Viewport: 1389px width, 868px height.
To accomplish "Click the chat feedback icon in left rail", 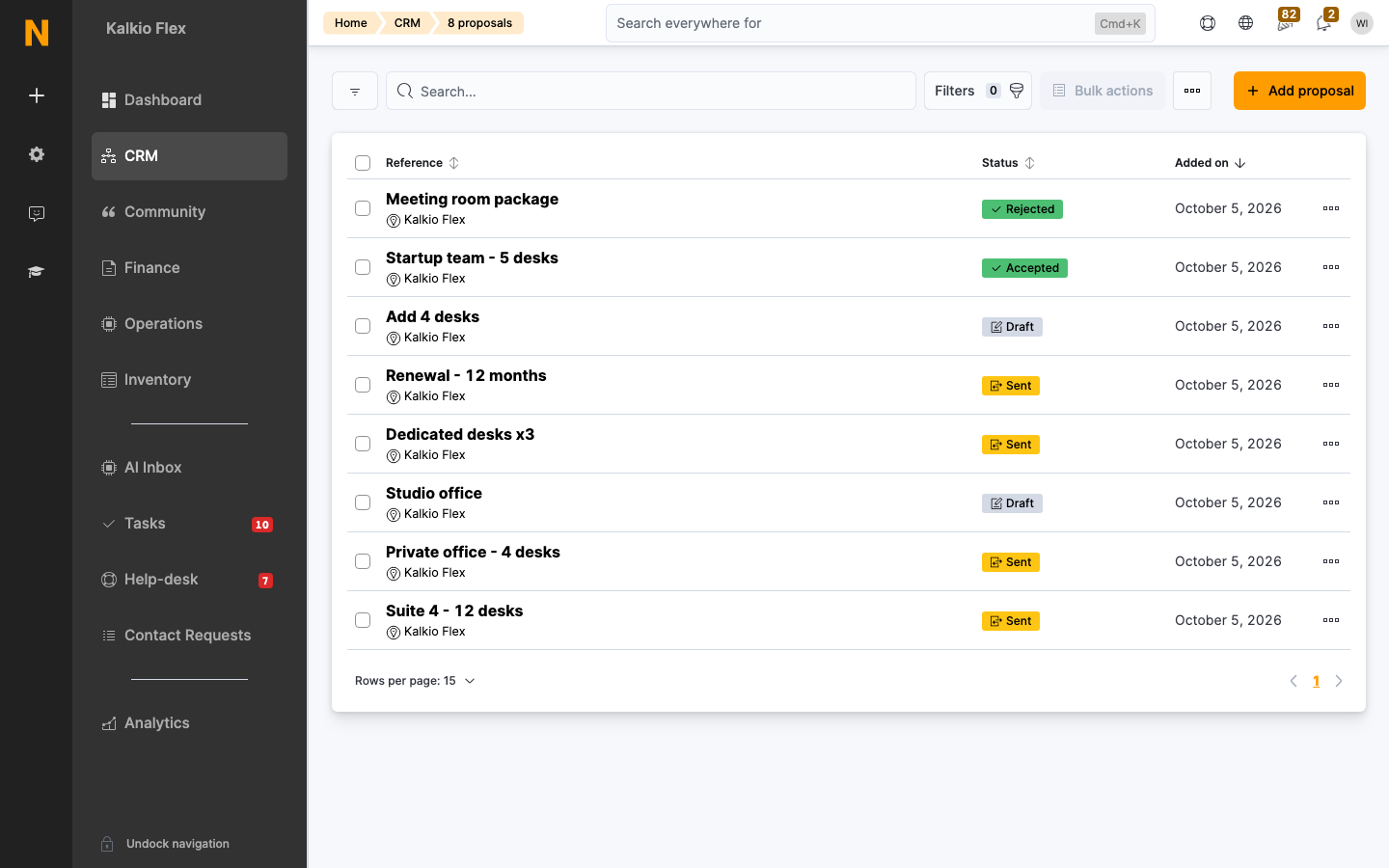I will coord(37,213).
